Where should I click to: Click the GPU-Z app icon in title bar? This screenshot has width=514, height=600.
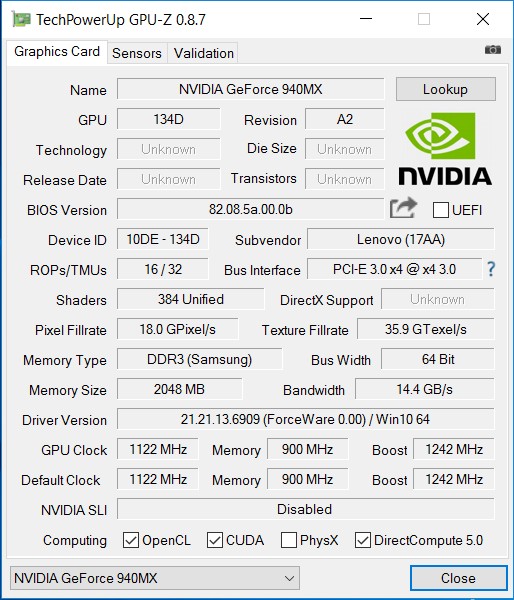21,19
